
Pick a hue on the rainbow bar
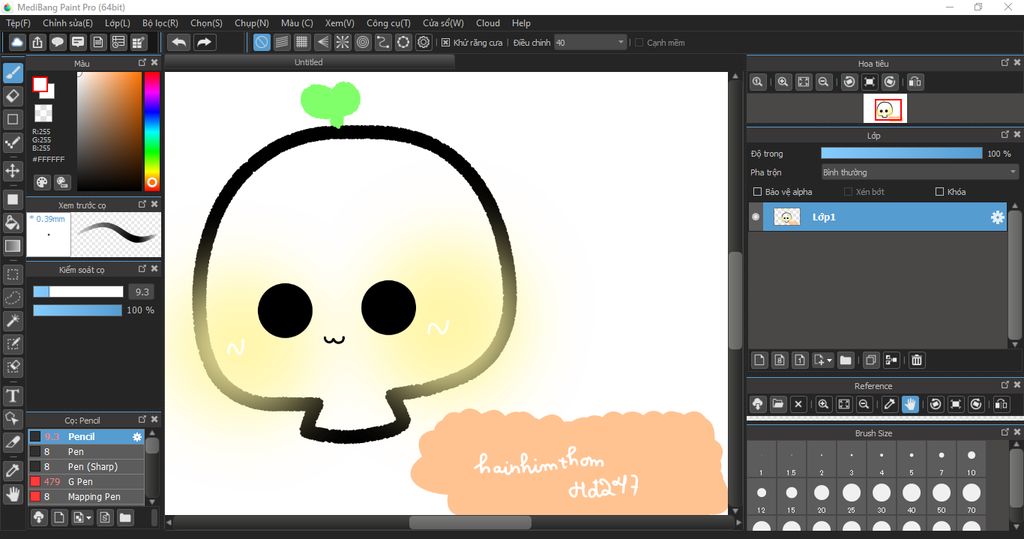coord(152,131)
